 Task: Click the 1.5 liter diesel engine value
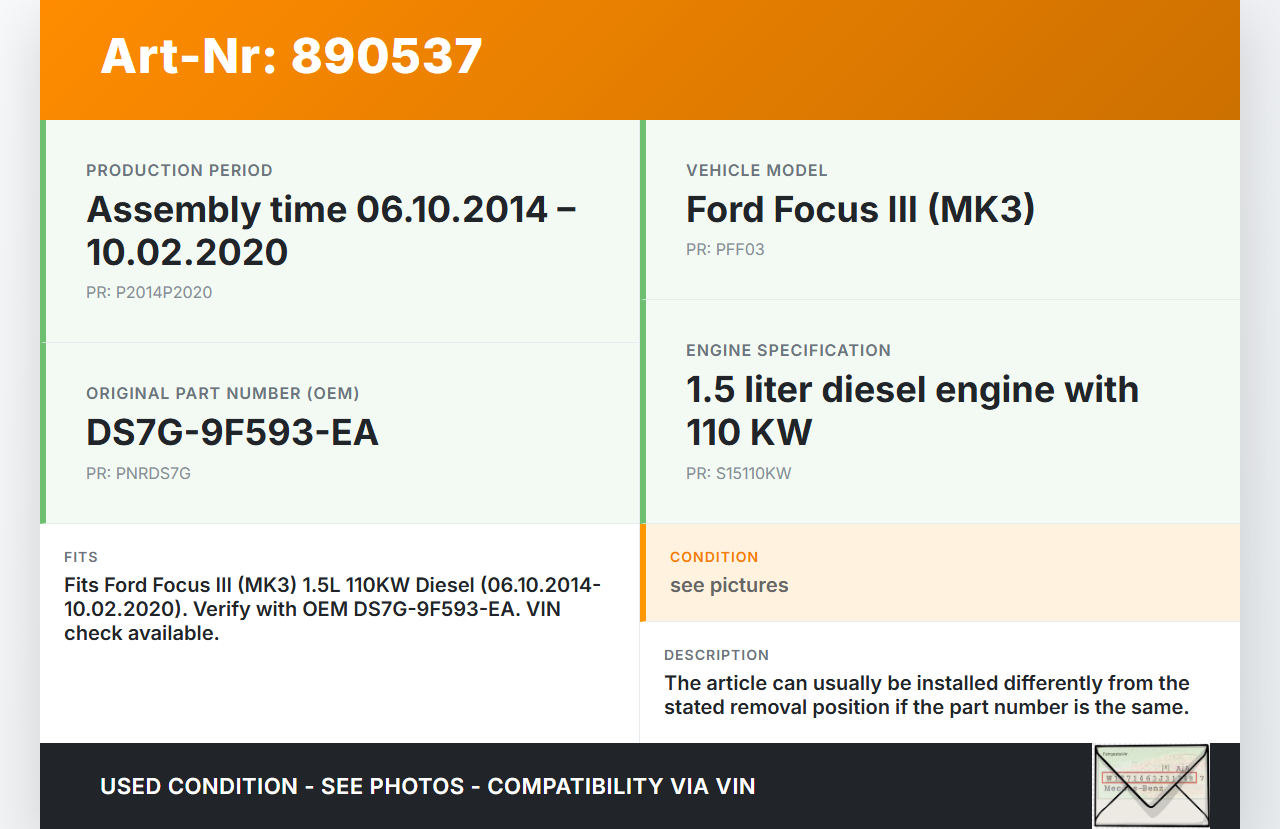pos(912,410)
